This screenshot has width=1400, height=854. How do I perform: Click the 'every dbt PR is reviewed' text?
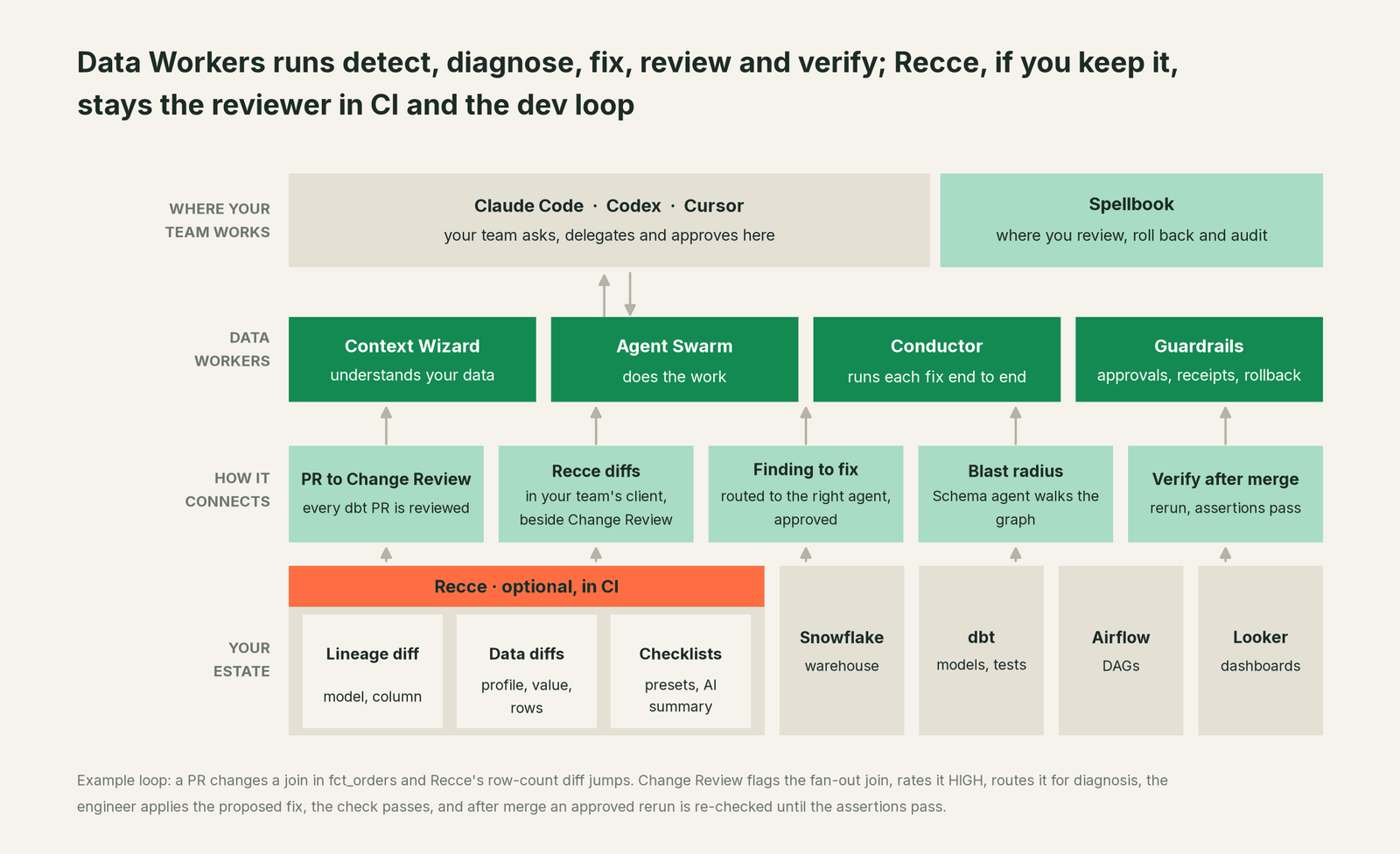pyautogui.click(x=386, y=508)
